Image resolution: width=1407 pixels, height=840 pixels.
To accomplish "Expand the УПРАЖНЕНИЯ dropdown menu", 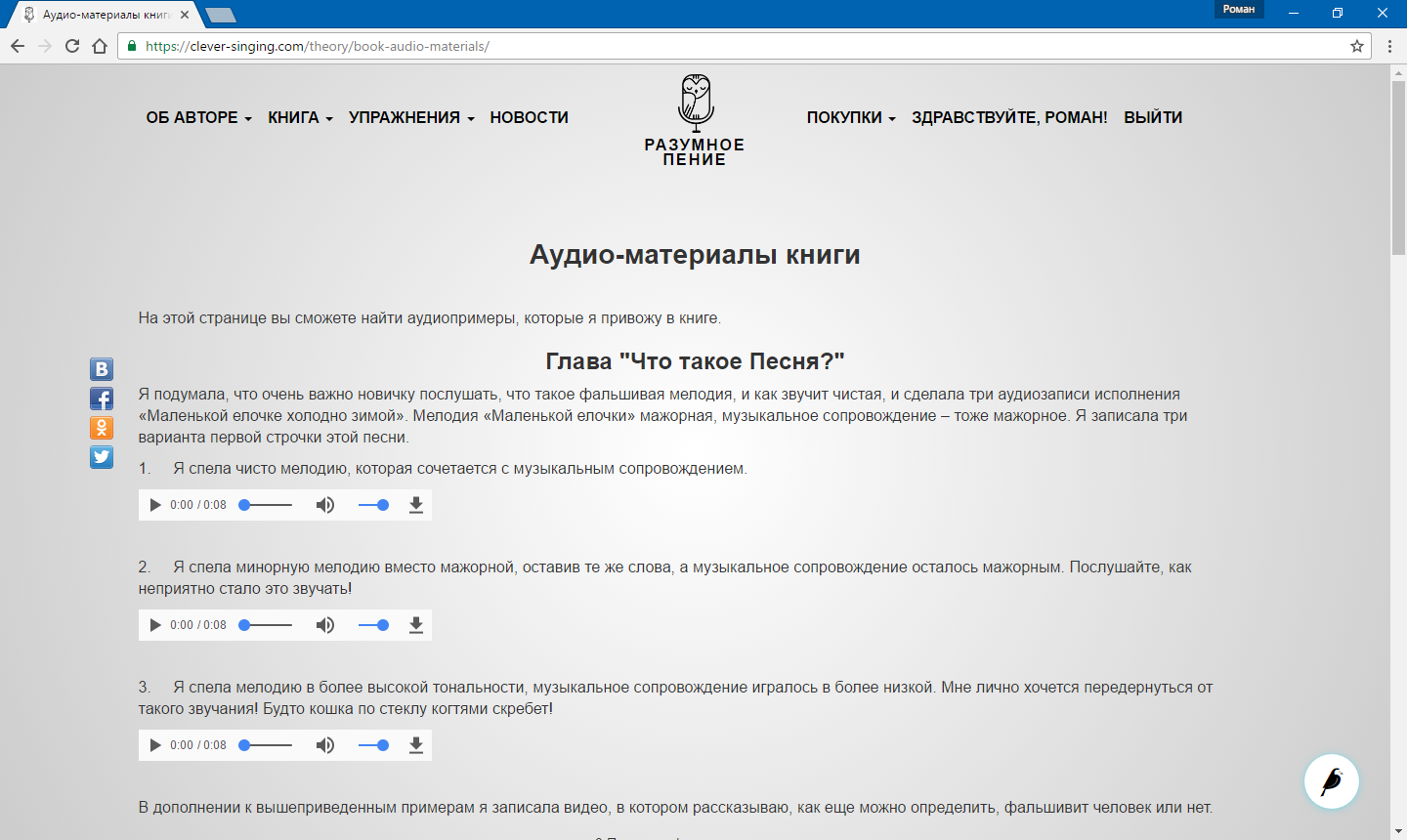I will pos(411,117).
